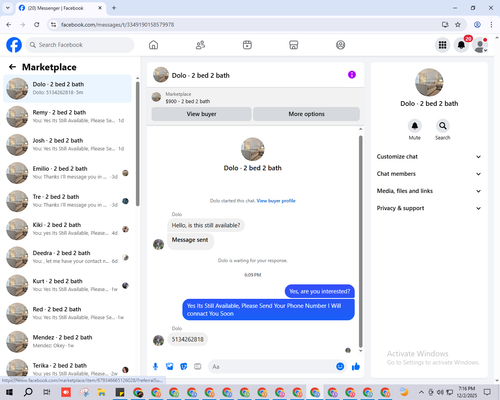Open Task View on the taskbar

[x=47, y=392]
